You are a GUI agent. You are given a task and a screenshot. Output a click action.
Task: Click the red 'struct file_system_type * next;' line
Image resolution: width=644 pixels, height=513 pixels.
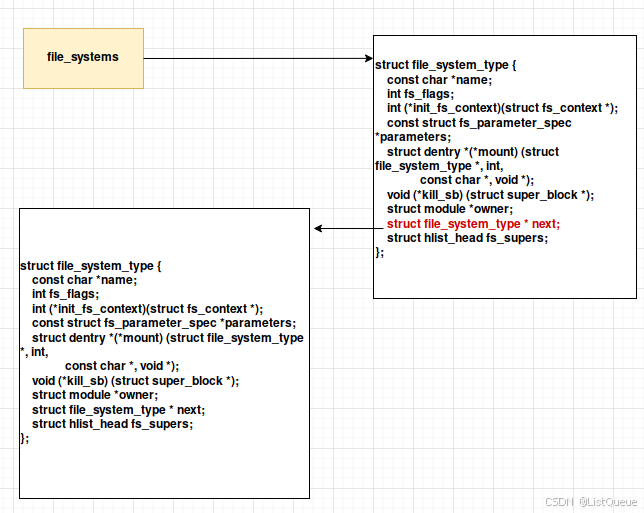[473, 224]
